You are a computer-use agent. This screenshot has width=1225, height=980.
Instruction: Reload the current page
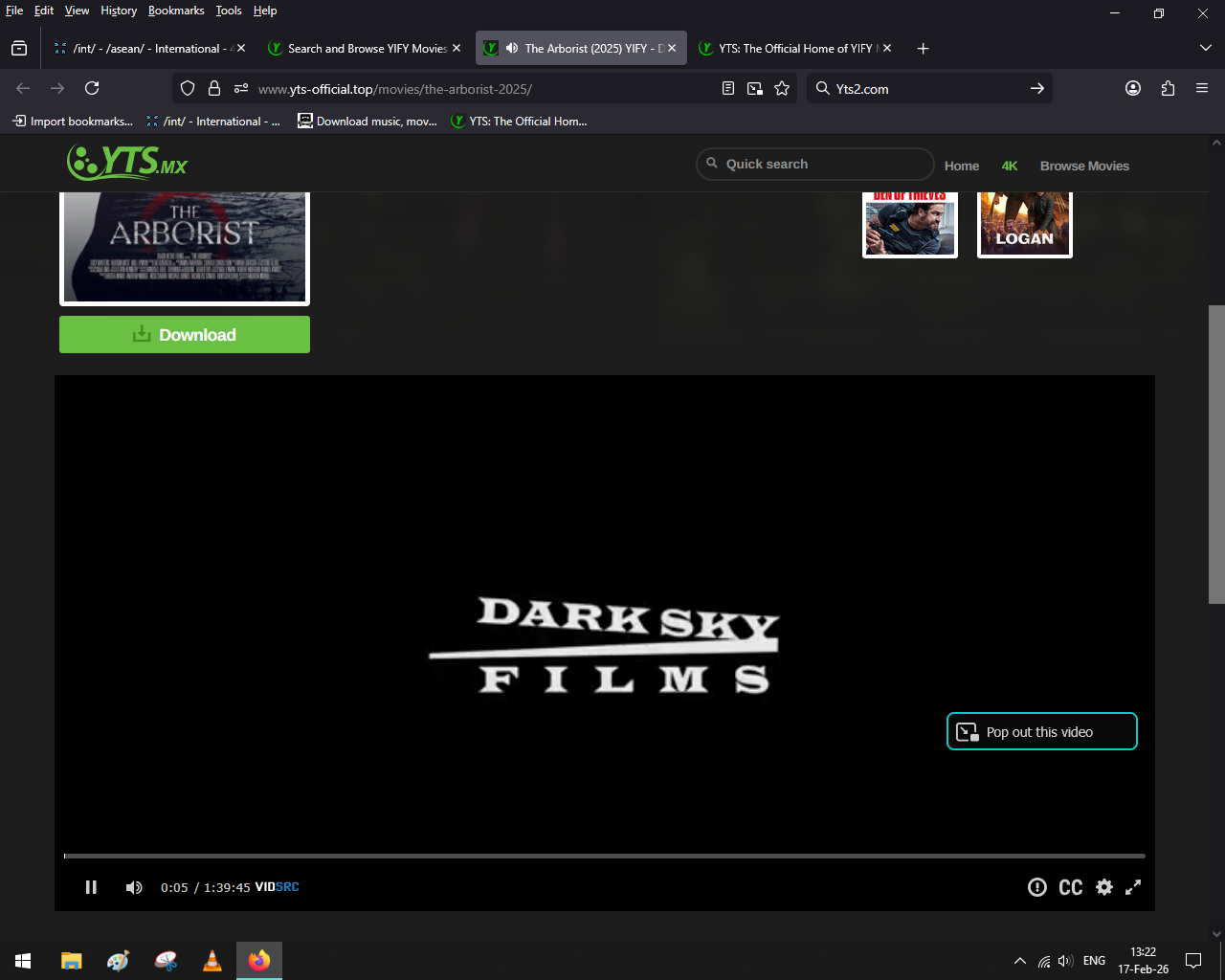(x=92, y=88)
